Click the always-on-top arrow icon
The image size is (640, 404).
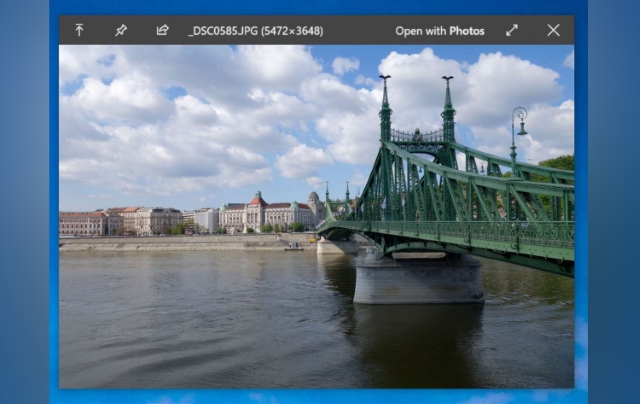tap(79, 30)
